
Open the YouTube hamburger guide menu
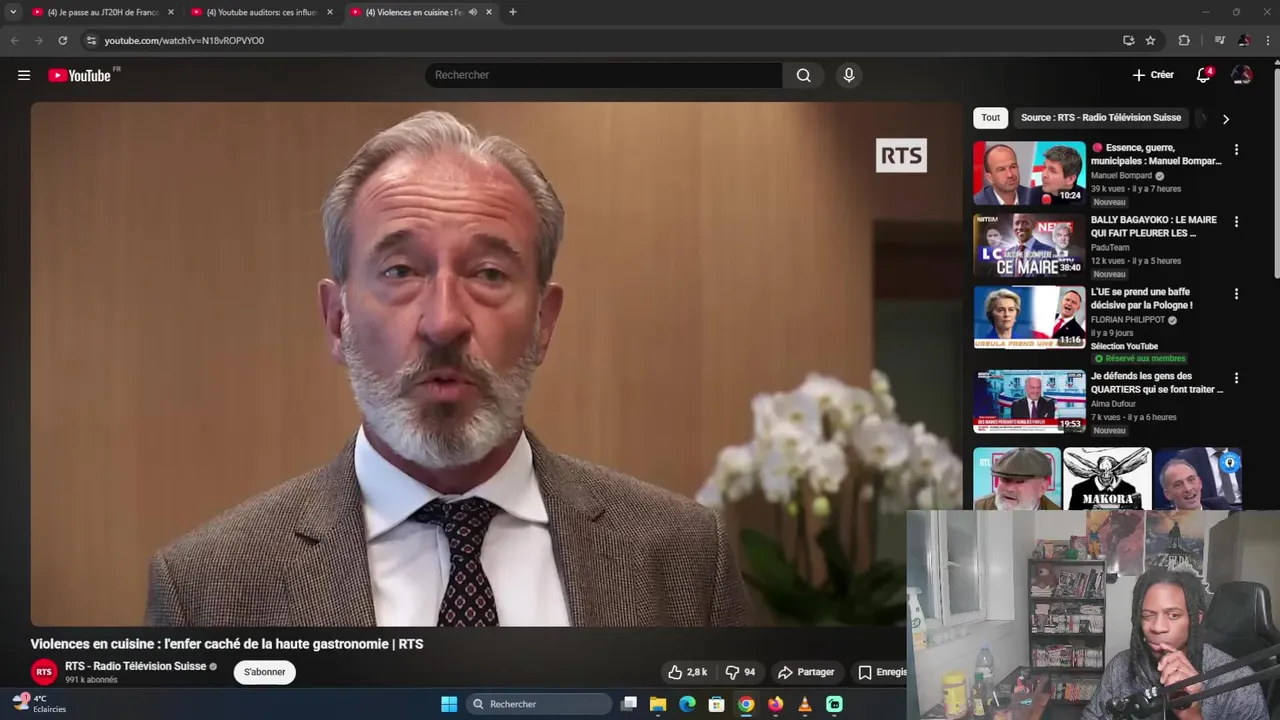24,75
